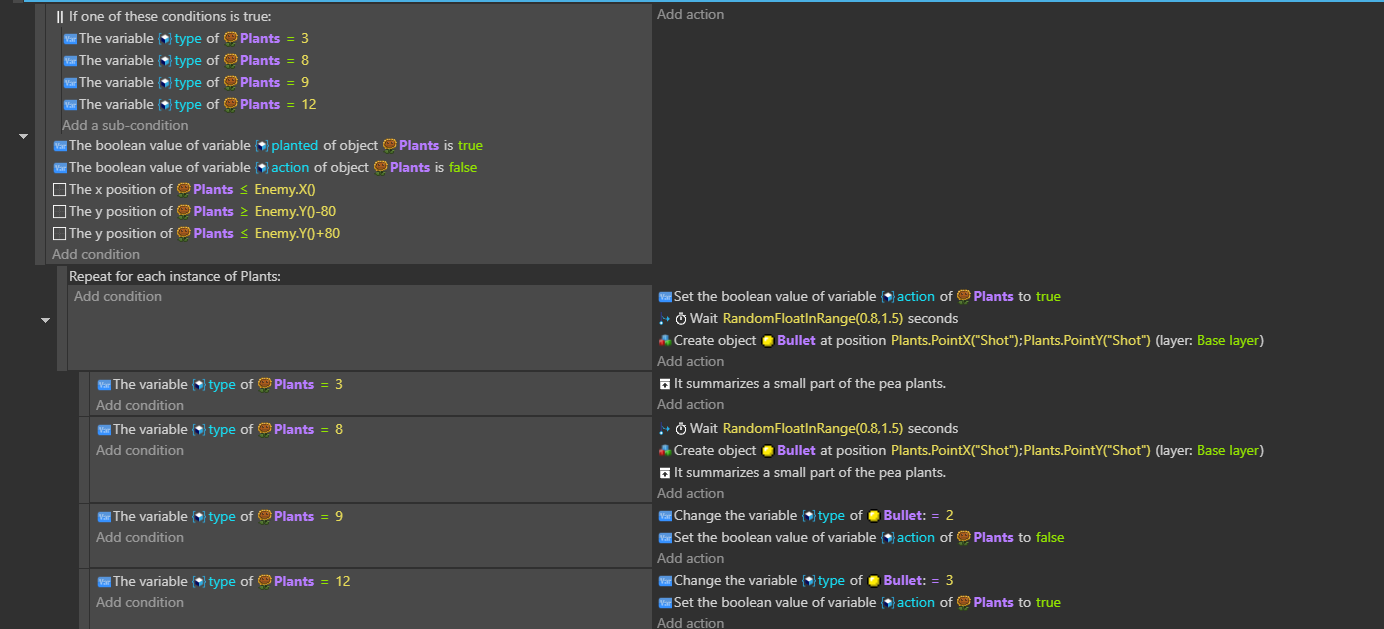Click the variable icon of the Set action to false action

pos(664,538)
